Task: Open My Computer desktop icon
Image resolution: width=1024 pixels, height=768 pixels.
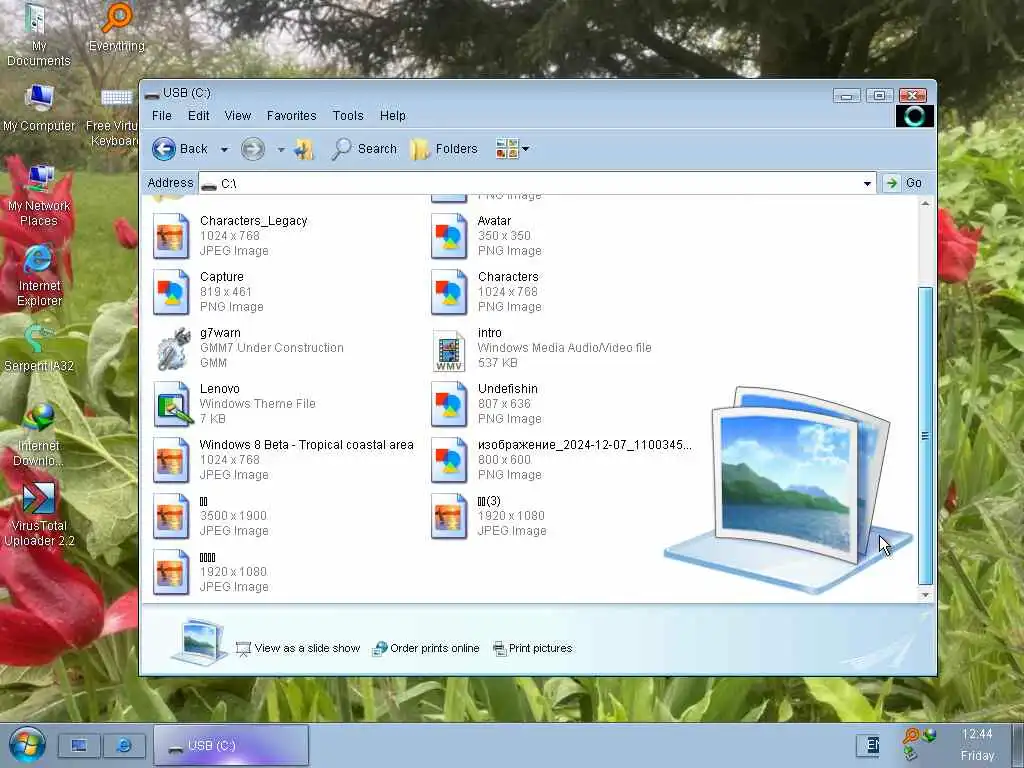Action: [39, 108]
